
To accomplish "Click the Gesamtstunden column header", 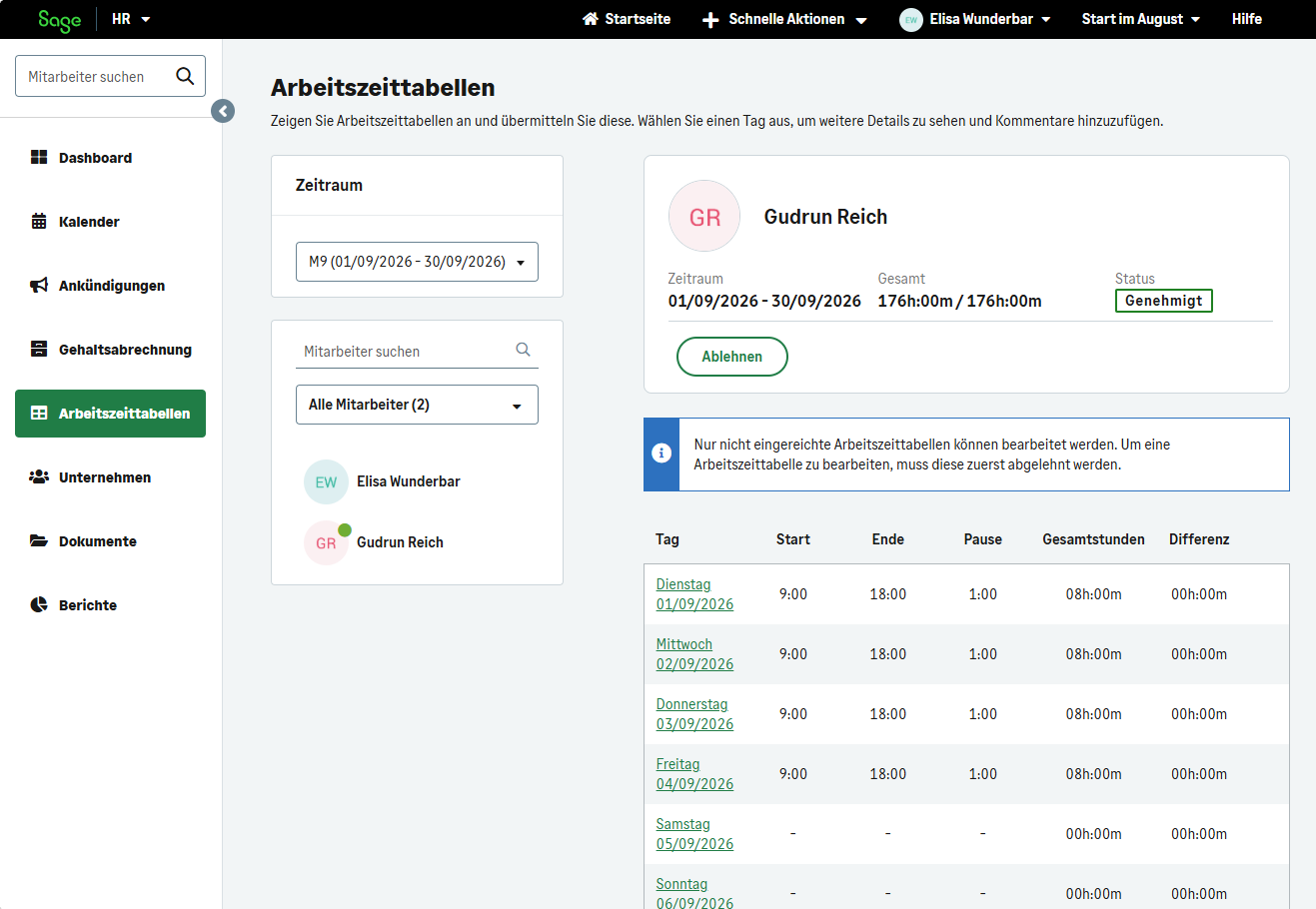I will tap(1093, 539).
